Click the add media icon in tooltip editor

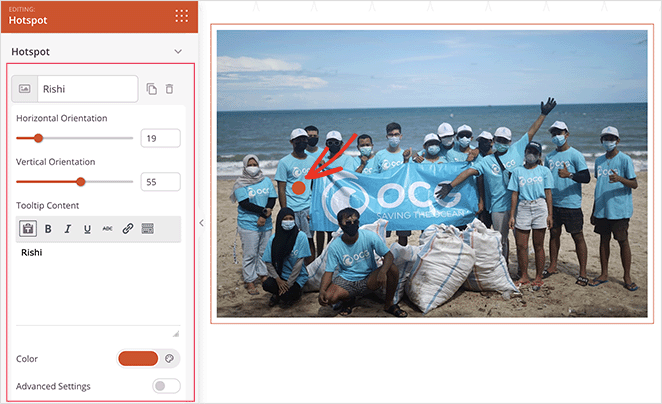pyautogui.click(x=28, y=229)
